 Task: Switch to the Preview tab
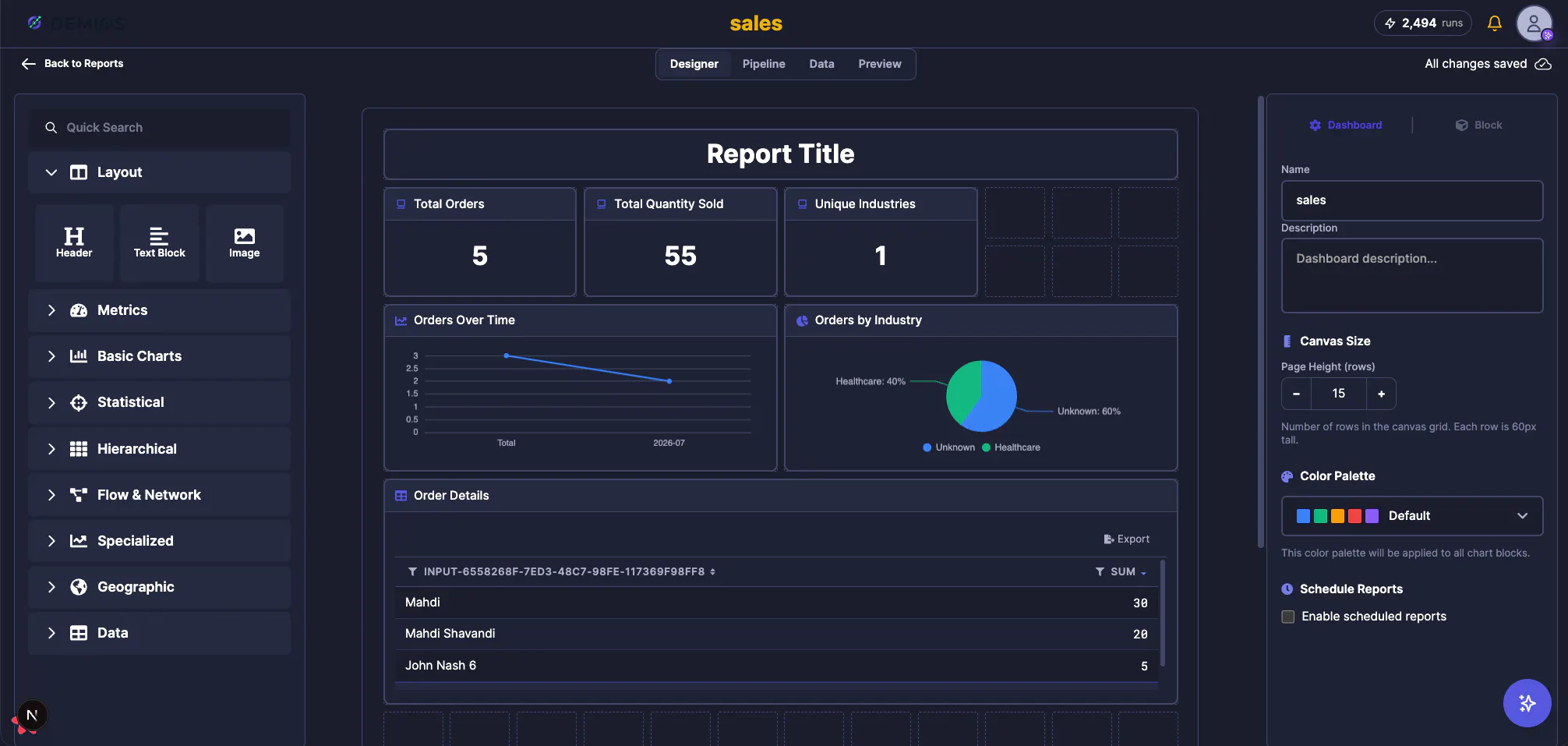pyautogui.click(x=880, y=64)
